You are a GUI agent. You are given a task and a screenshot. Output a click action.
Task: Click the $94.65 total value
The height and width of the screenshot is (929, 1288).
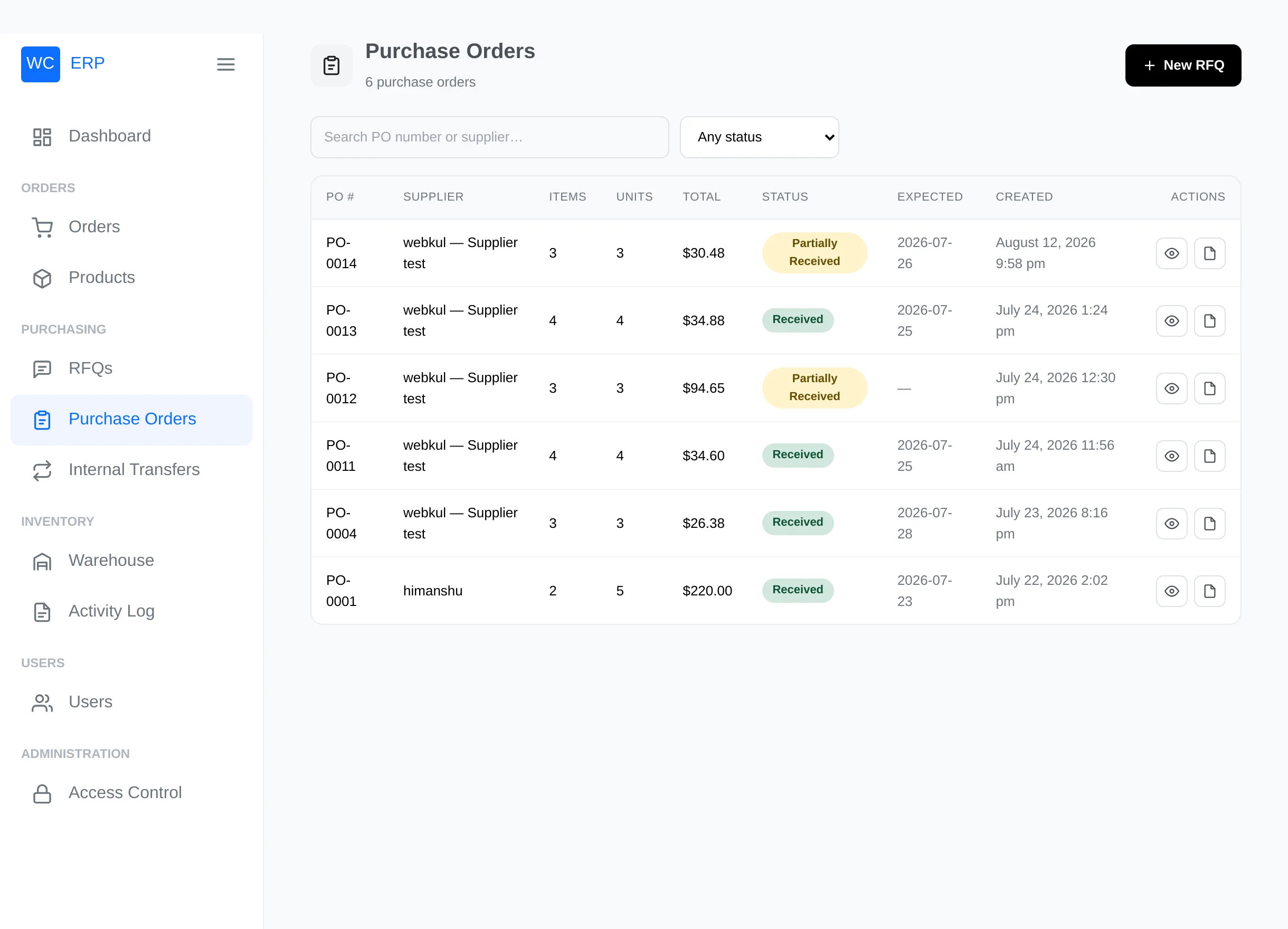click(703, 388)
